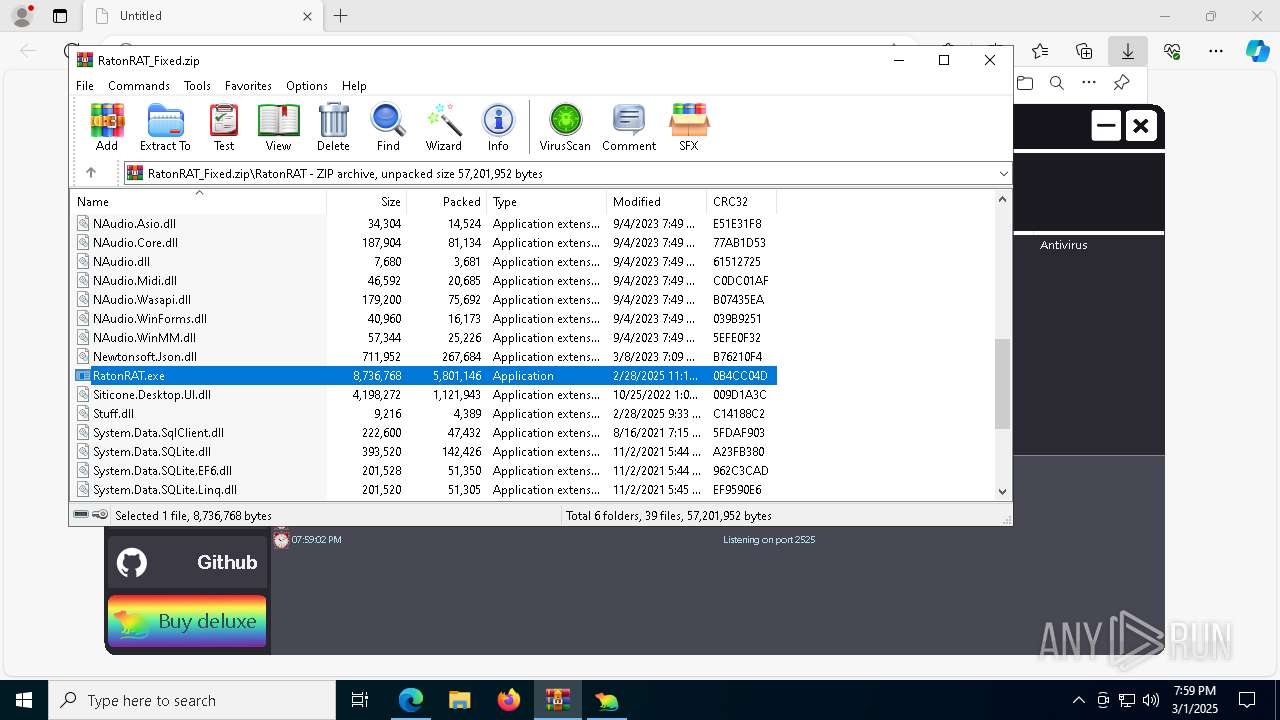Open the Tools menu
The height and width of the screenshot is (720, 1280).
197,86
